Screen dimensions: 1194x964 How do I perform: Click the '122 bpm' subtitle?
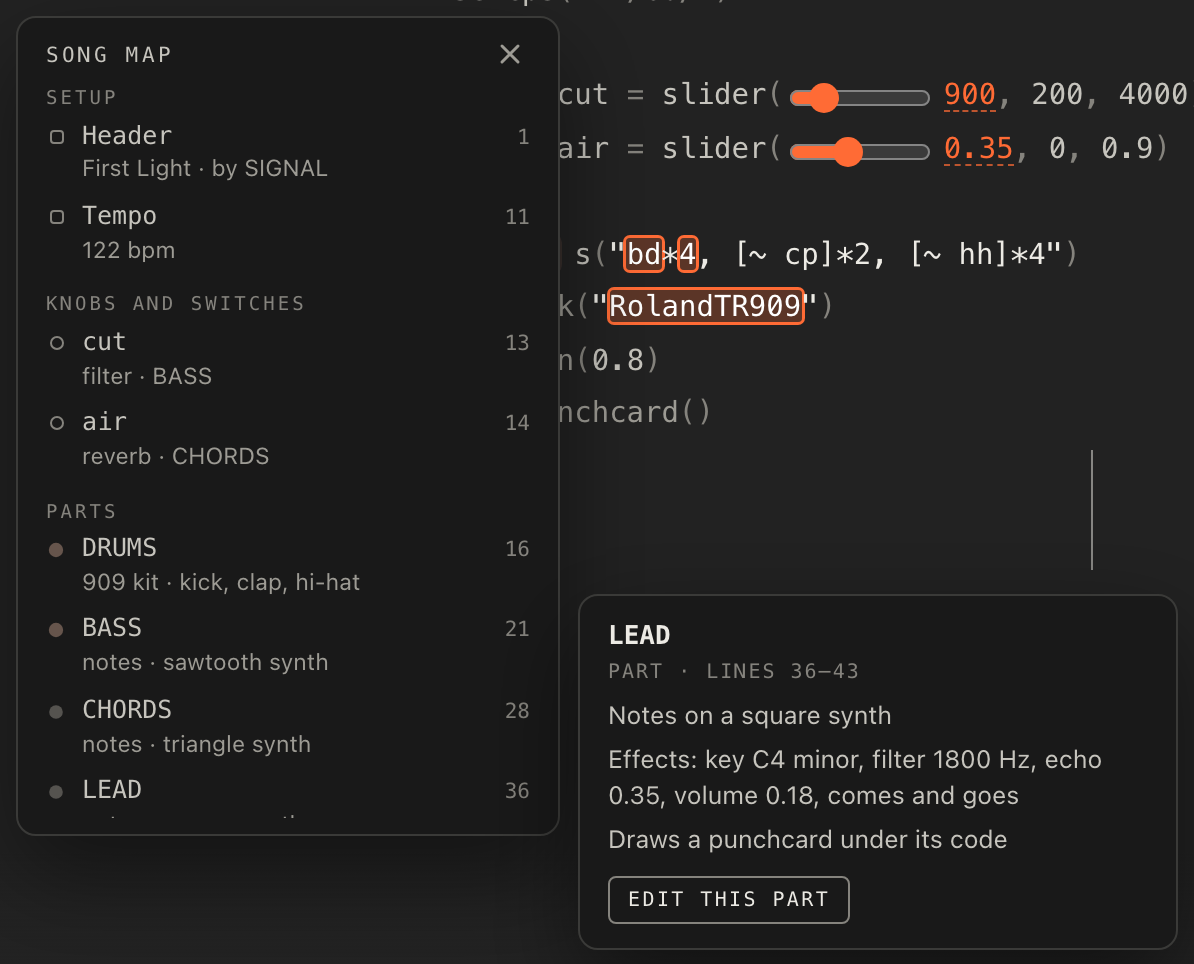click(x=129, y=251)
